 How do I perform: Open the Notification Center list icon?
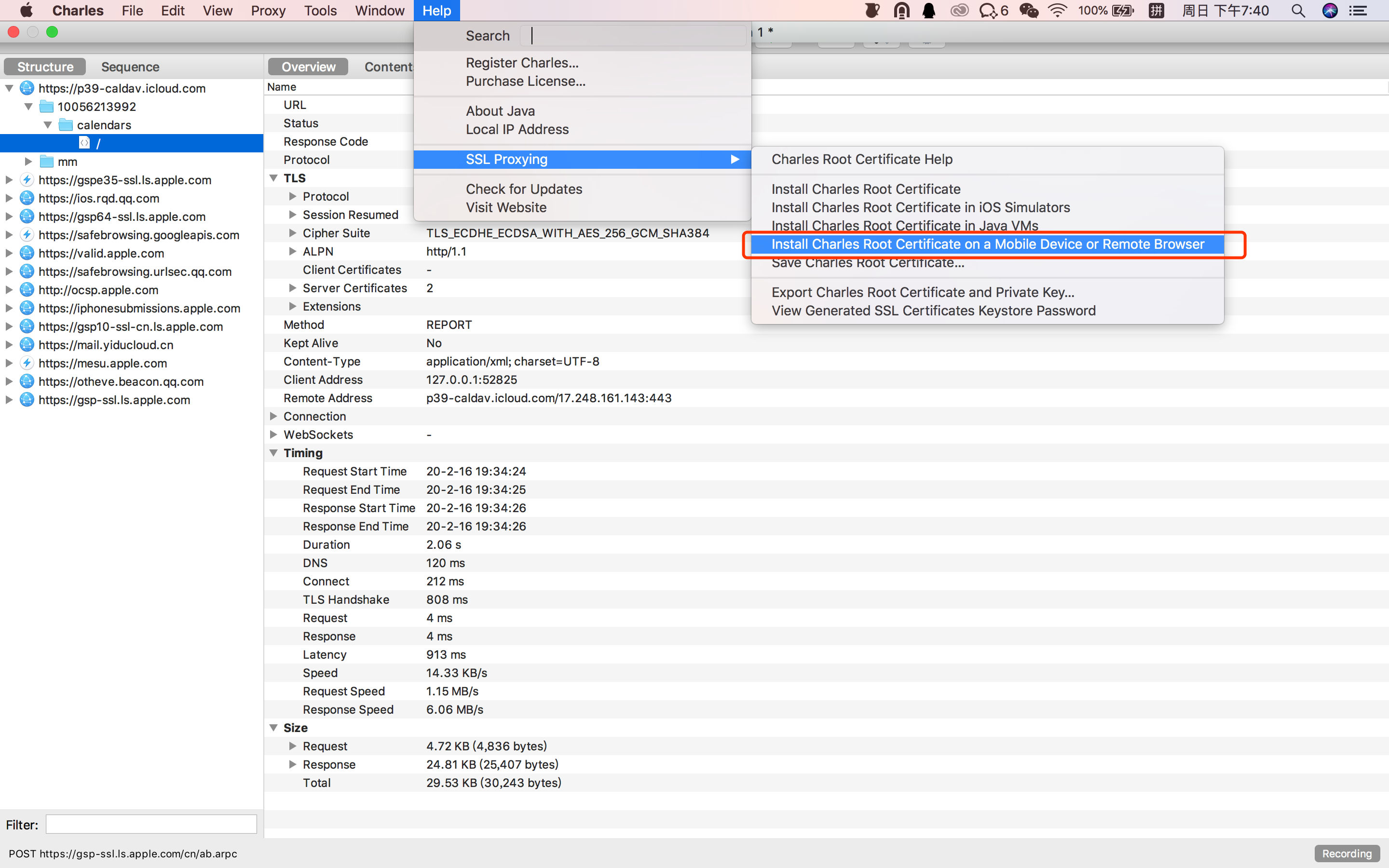pos(1358,11)
